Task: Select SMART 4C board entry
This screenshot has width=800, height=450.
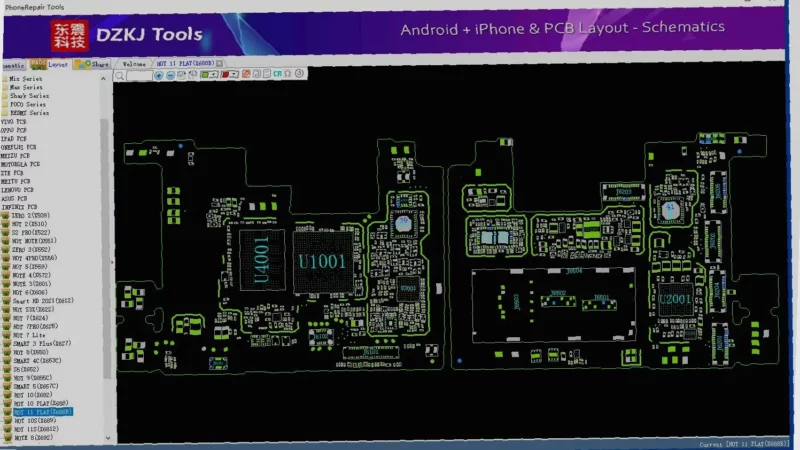Action: pos(37,361)
